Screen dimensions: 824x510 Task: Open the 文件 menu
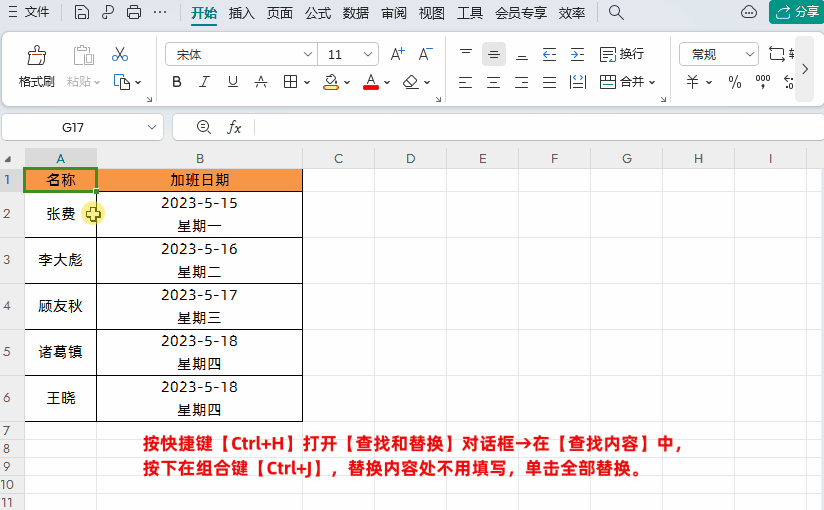29,12
